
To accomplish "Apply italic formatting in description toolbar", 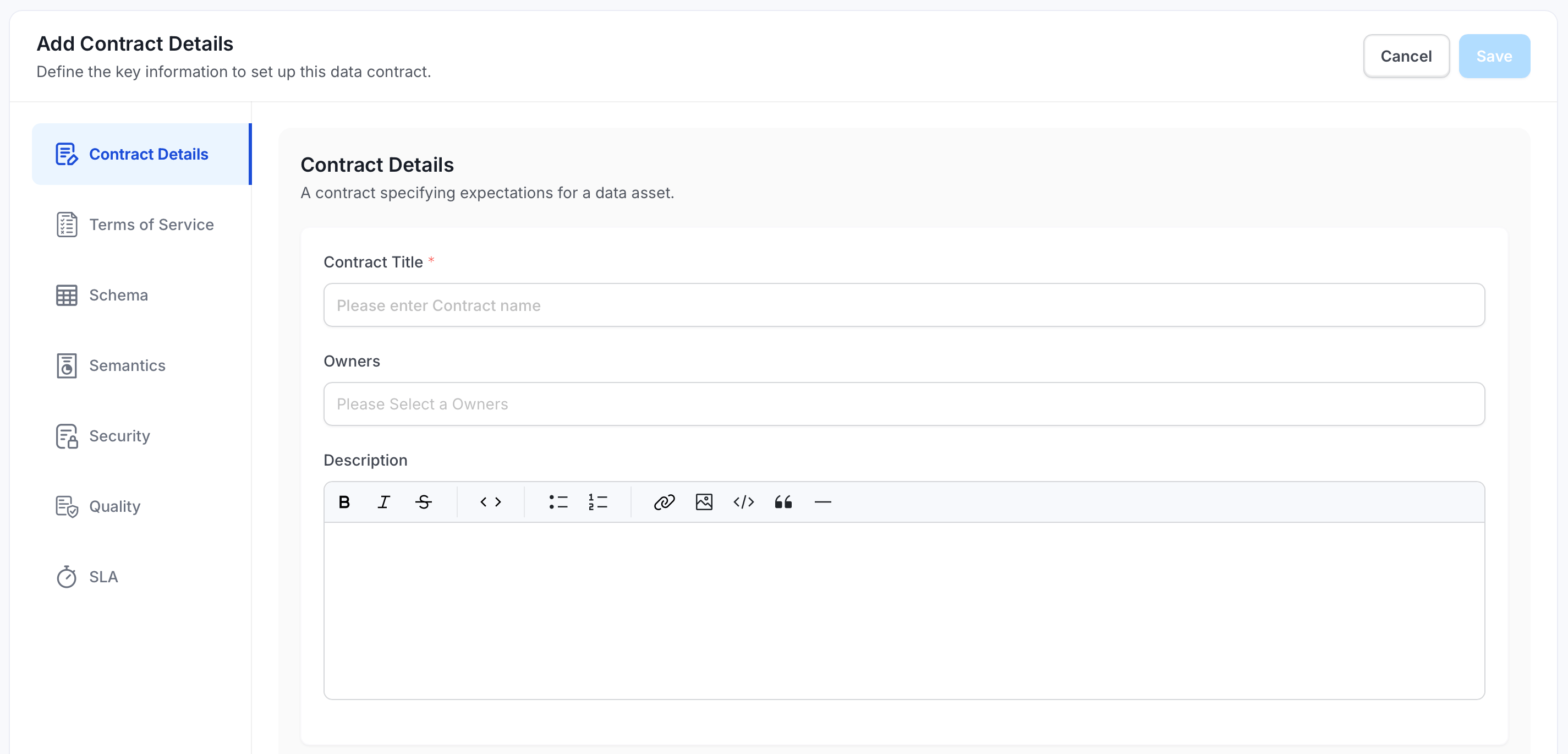I will click(x=383, y=502).
